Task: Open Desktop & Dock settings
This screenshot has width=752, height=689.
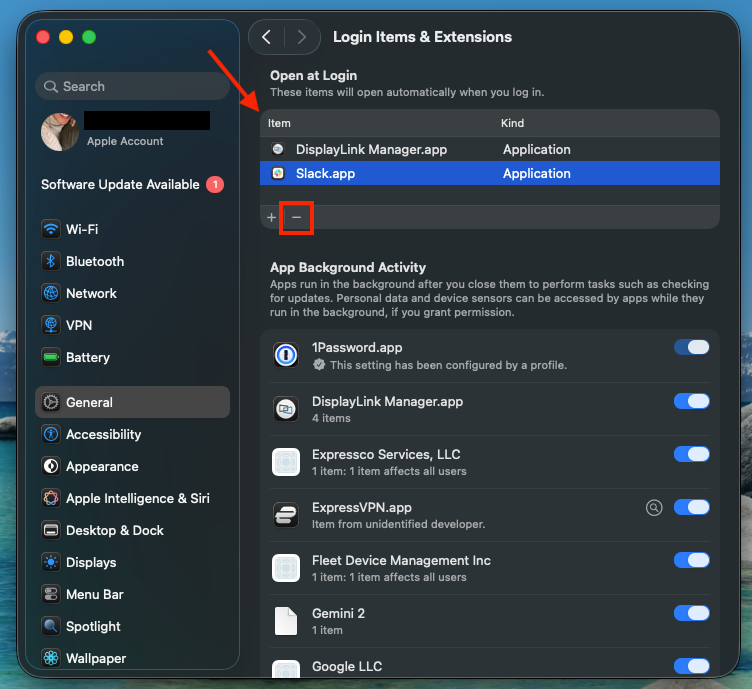Action: [132, 531]
